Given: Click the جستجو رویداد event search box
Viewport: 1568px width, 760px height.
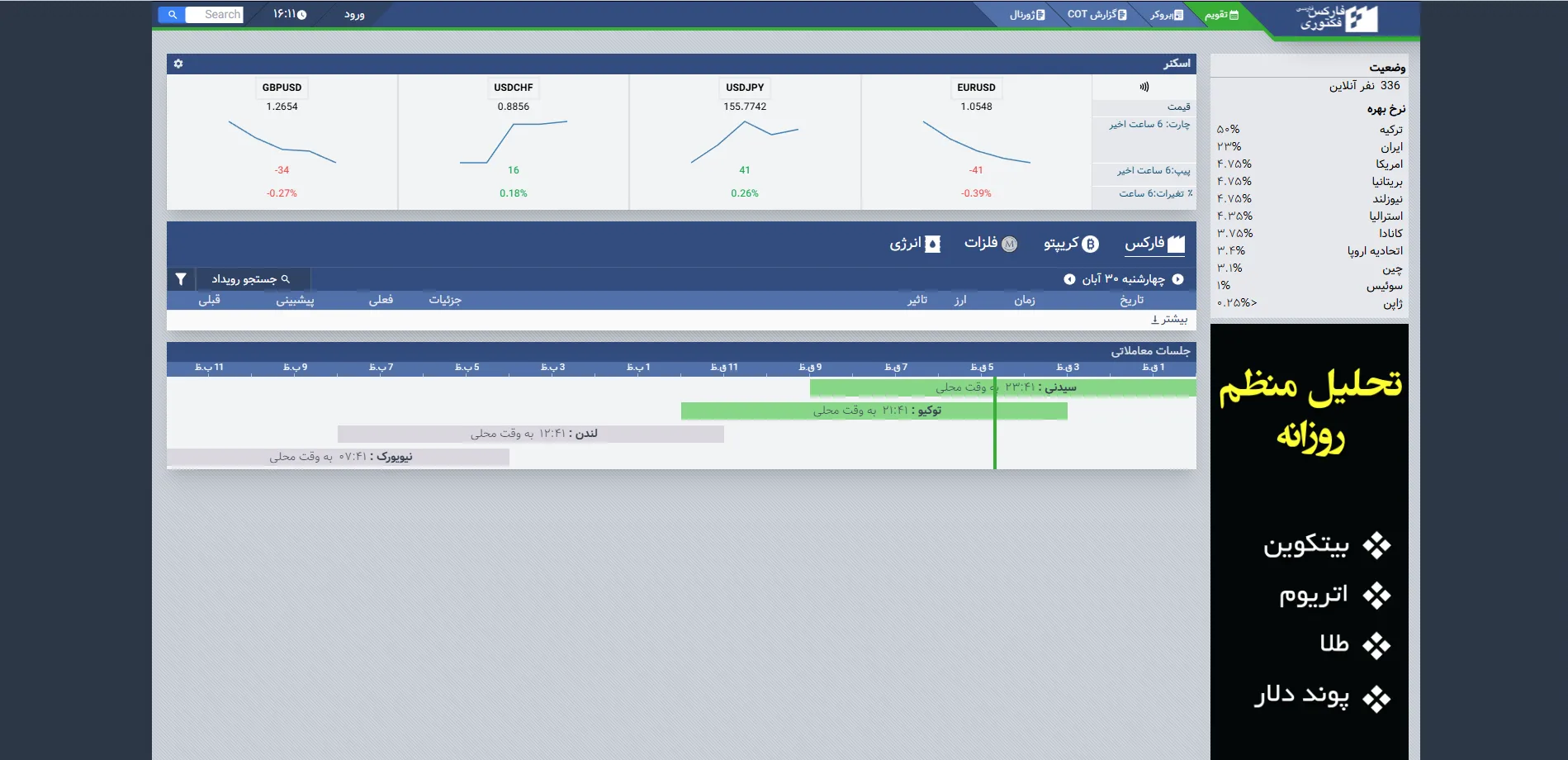Looking at the screenshot, I should [x=252, y=279].
